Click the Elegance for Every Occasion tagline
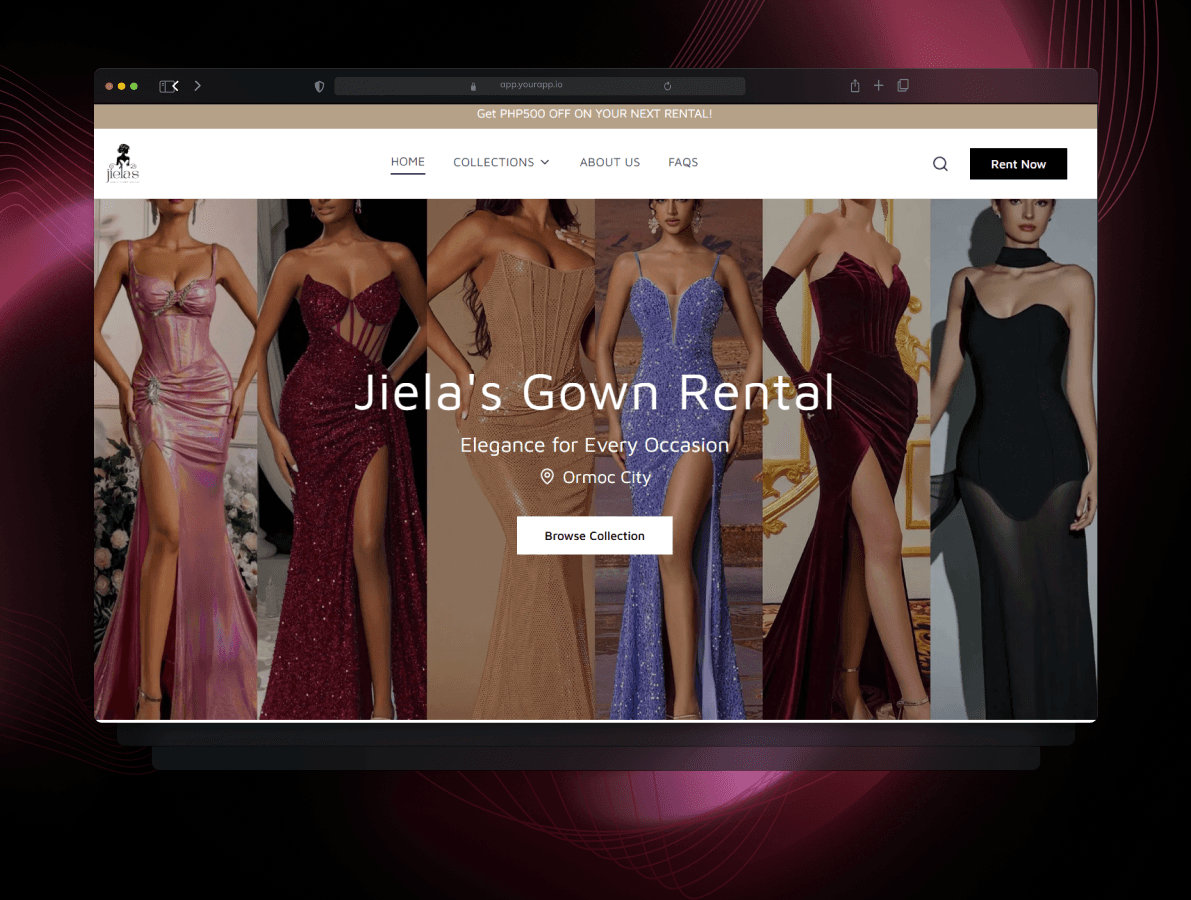Image resolution: width=1191 pixels, height=900 pixels. coord(594,445)
